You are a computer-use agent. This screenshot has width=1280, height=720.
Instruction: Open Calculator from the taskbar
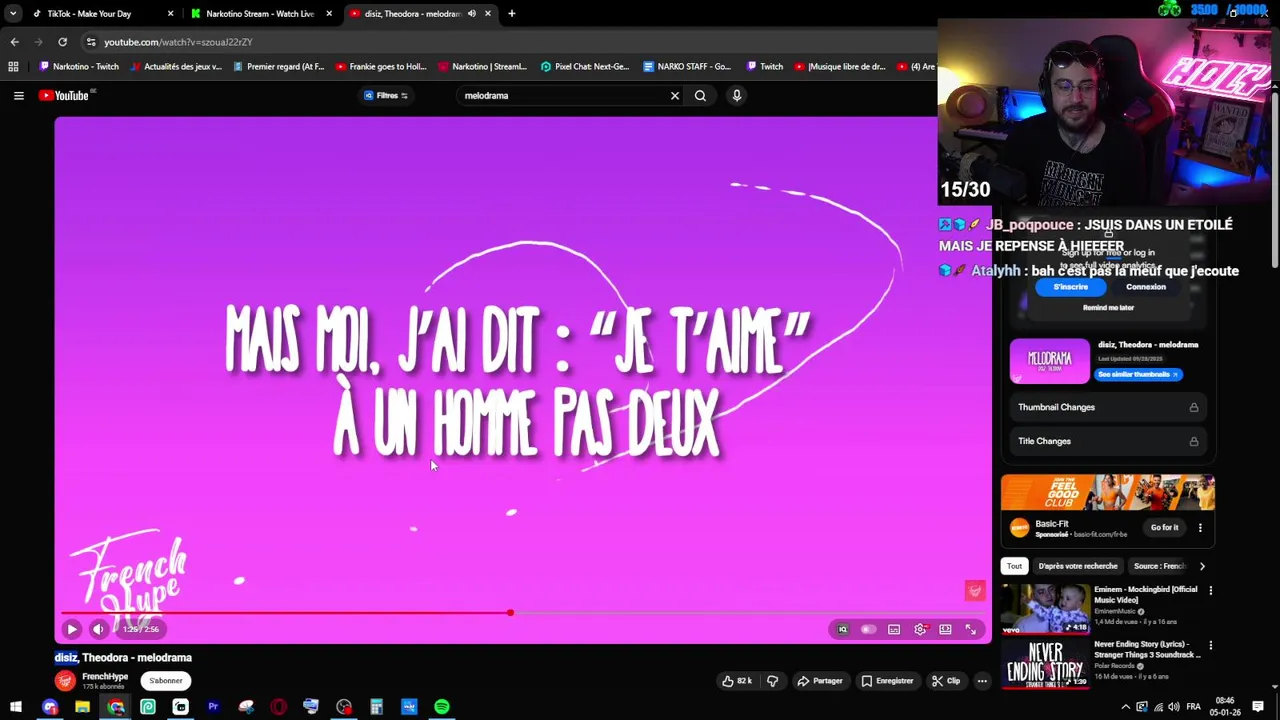tap(376, 707)
